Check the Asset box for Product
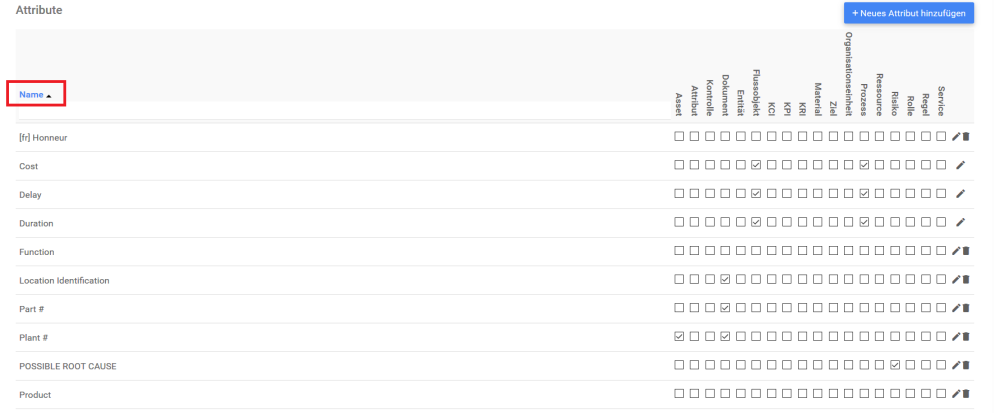1000x413 pixels. [x=679, y=395]
